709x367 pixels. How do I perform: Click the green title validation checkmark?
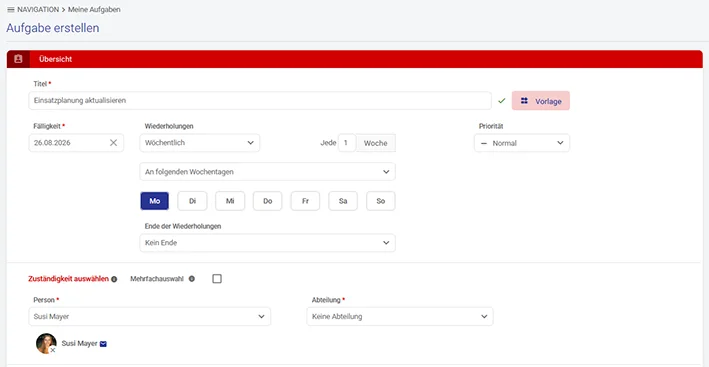point(501,101)
